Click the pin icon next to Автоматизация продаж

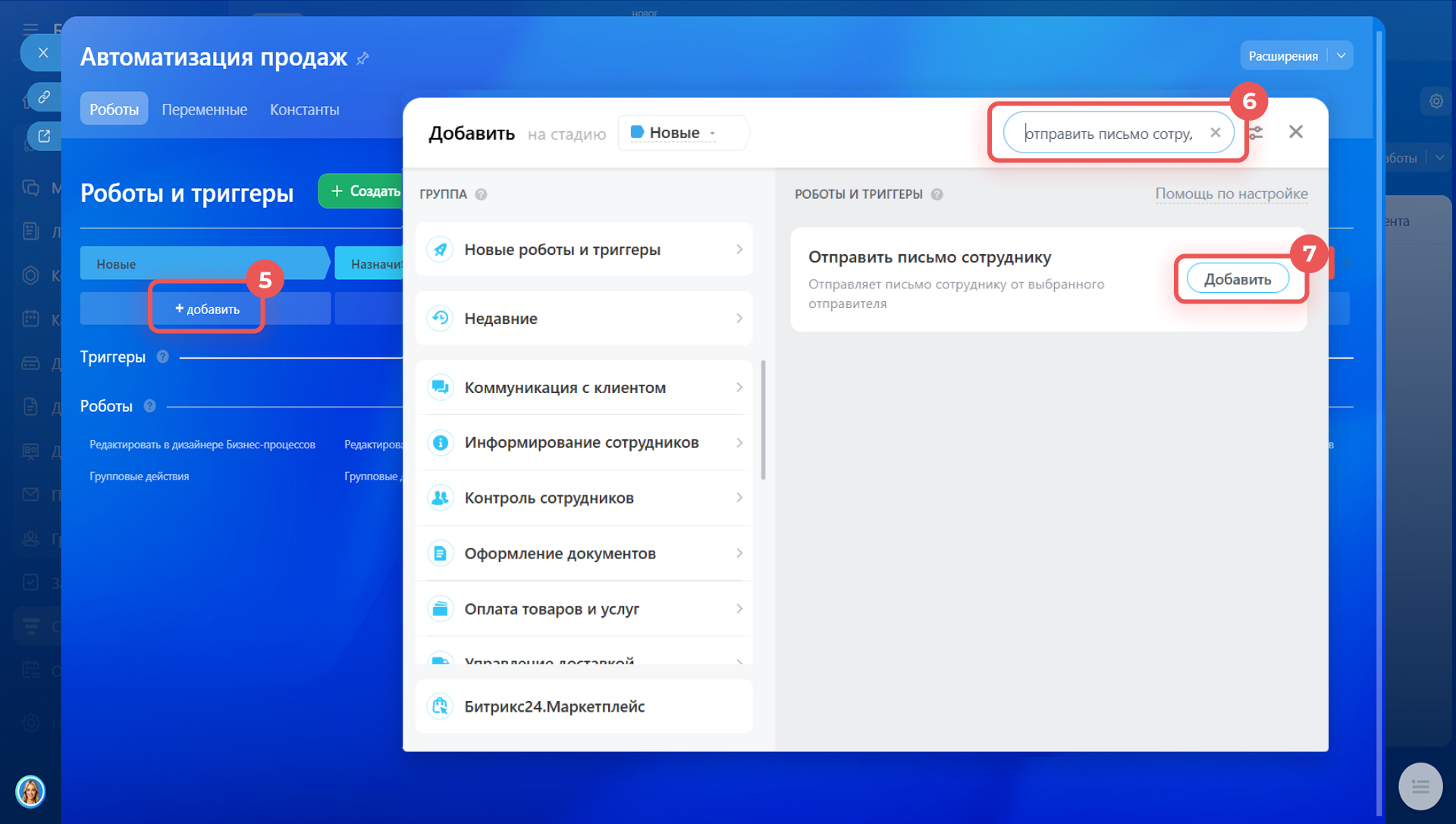[x=362, y=58]
